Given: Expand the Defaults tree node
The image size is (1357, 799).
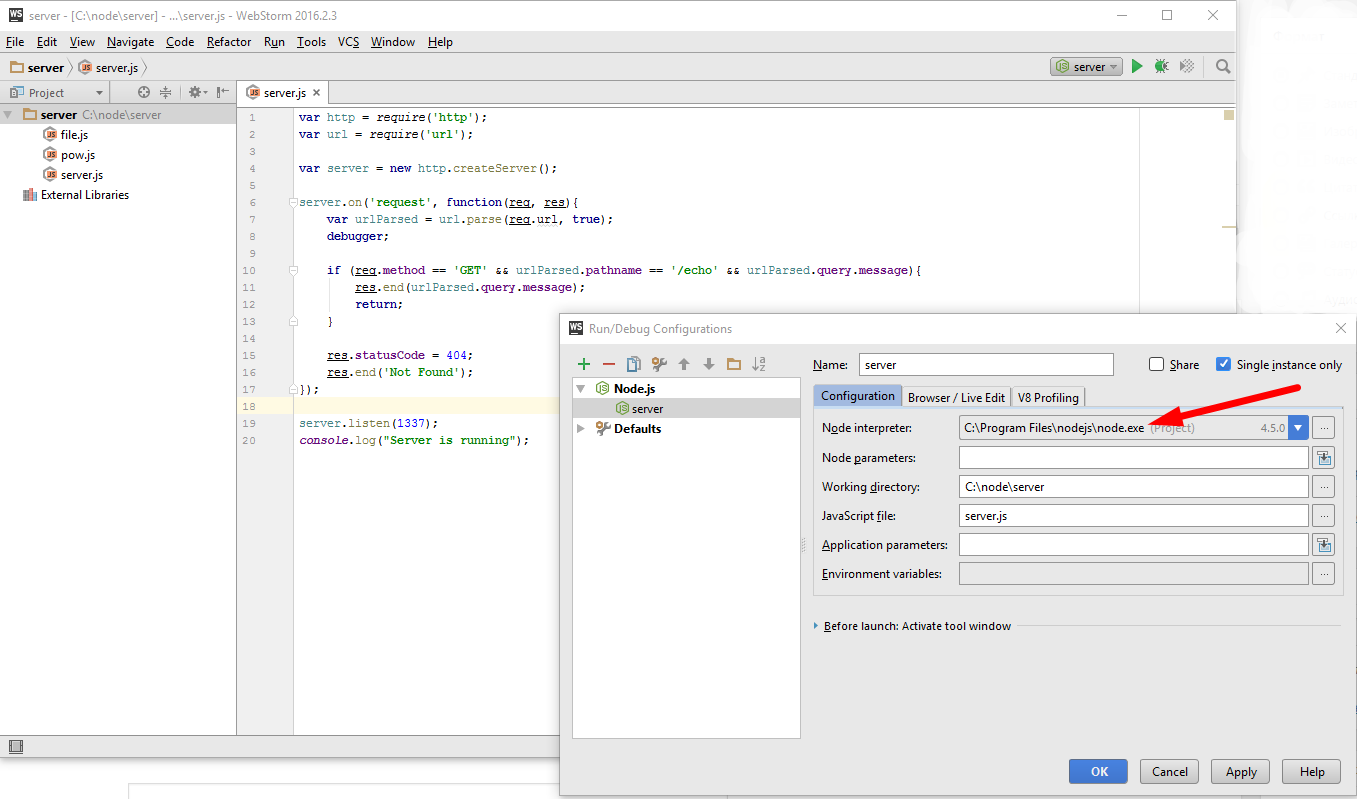Looking at the screenshot, I should 582,429.
